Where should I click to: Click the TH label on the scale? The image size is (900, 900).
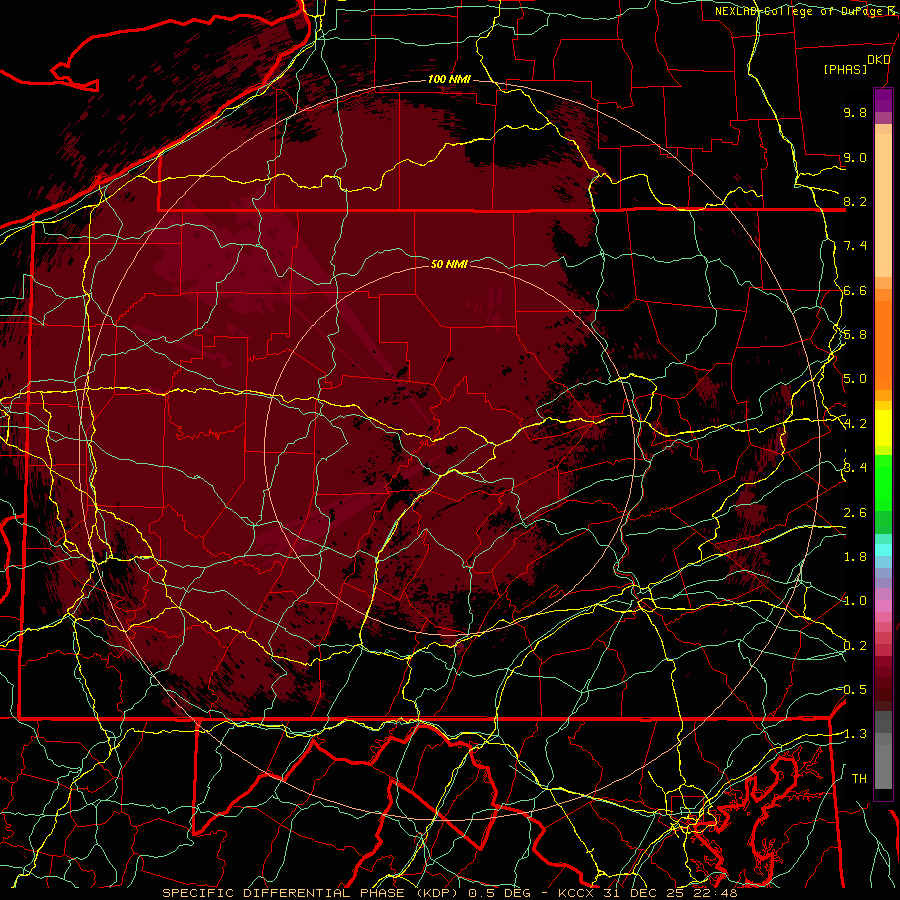(859, 779)
